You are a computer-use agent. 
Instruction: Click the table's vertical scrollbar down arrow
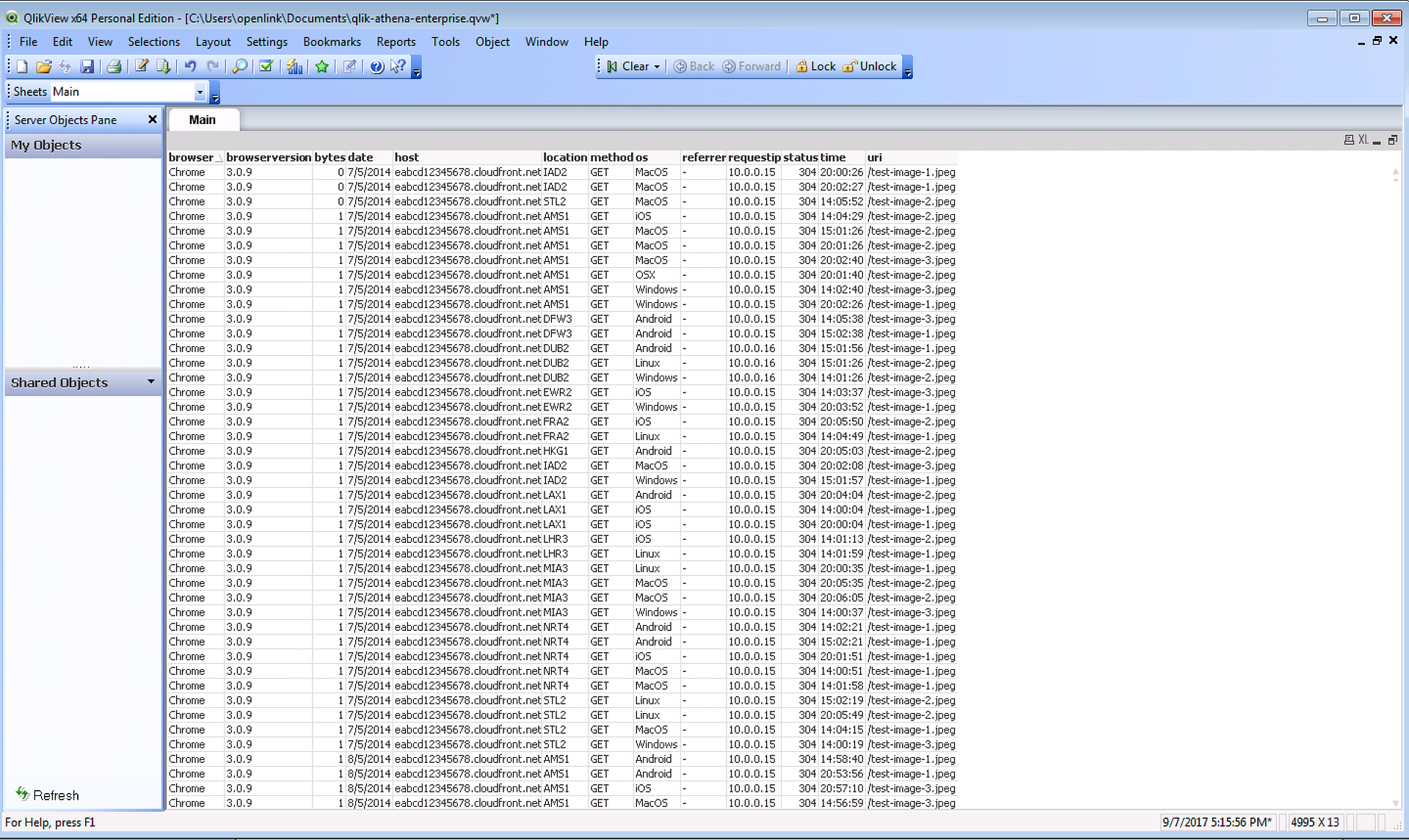click(1396, 803)
